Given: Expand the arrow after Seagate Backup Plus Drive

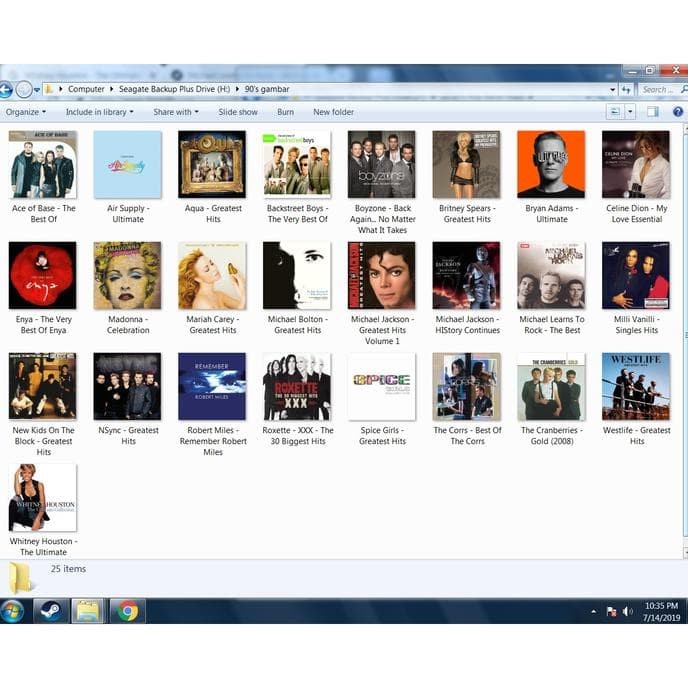Looking at the screenshot, I should coord(237,89).
